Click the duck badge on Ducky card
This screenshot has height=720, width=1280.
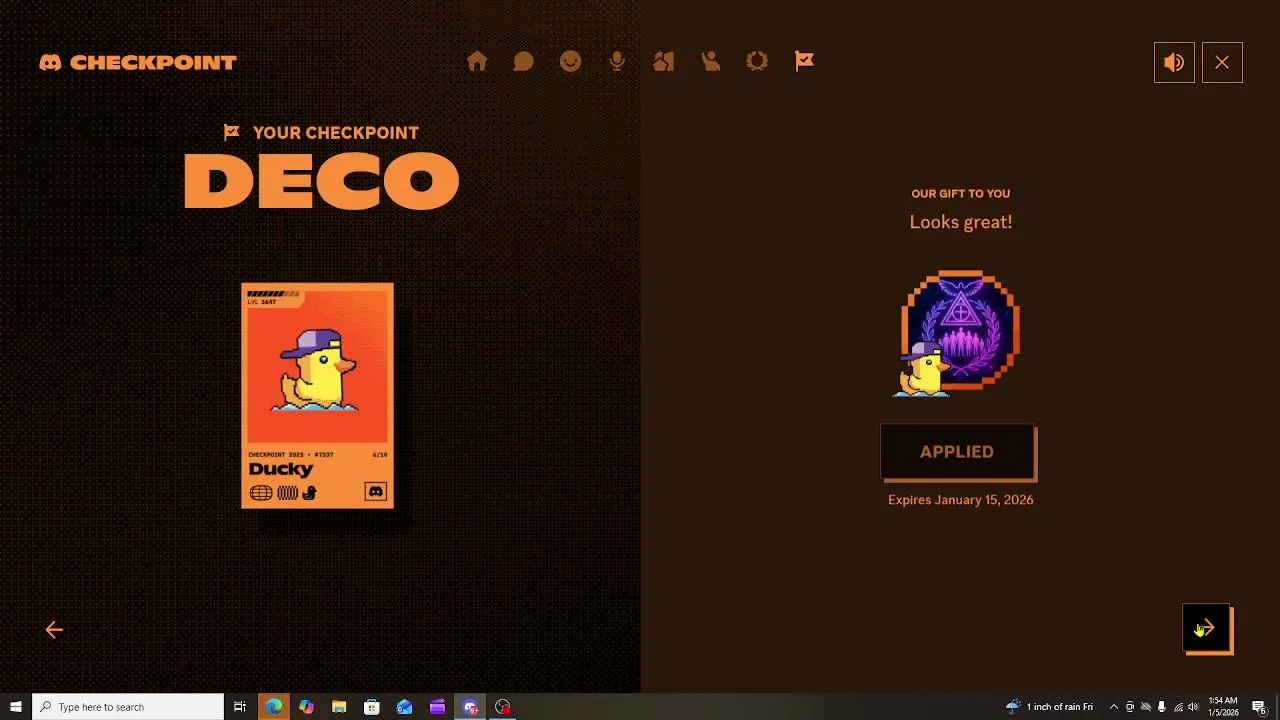[x=309, y=492]
